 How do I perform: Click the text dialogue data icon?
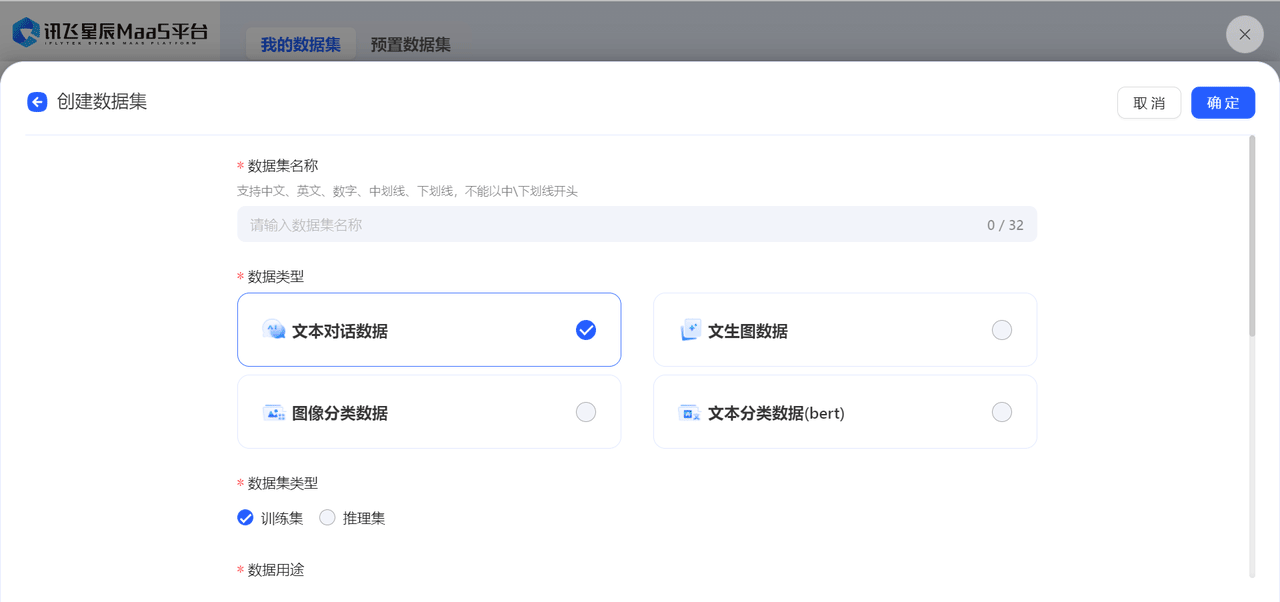tap(273, 330)
